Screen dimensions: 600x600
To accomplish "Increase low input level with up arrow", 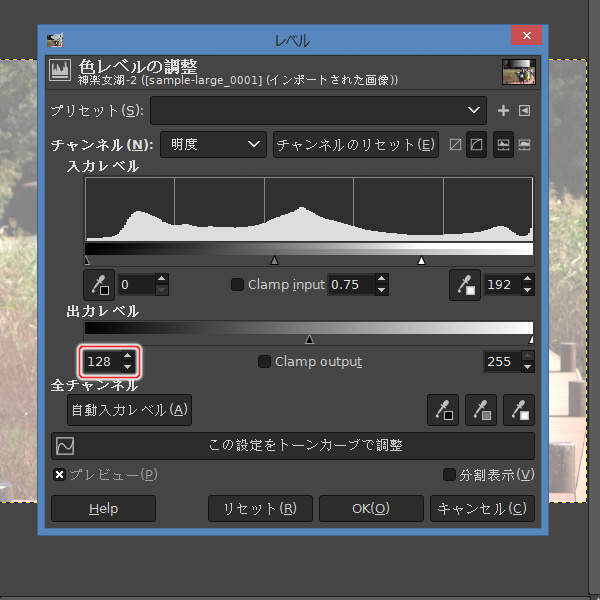I will [162, 279].
